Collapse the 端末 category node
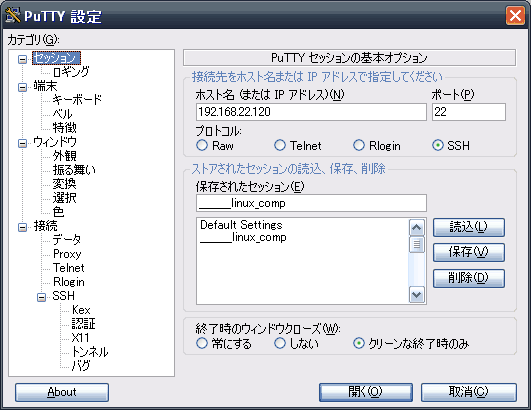The height and width of the screenshot is (410, 531). click(x=22, y=87)
